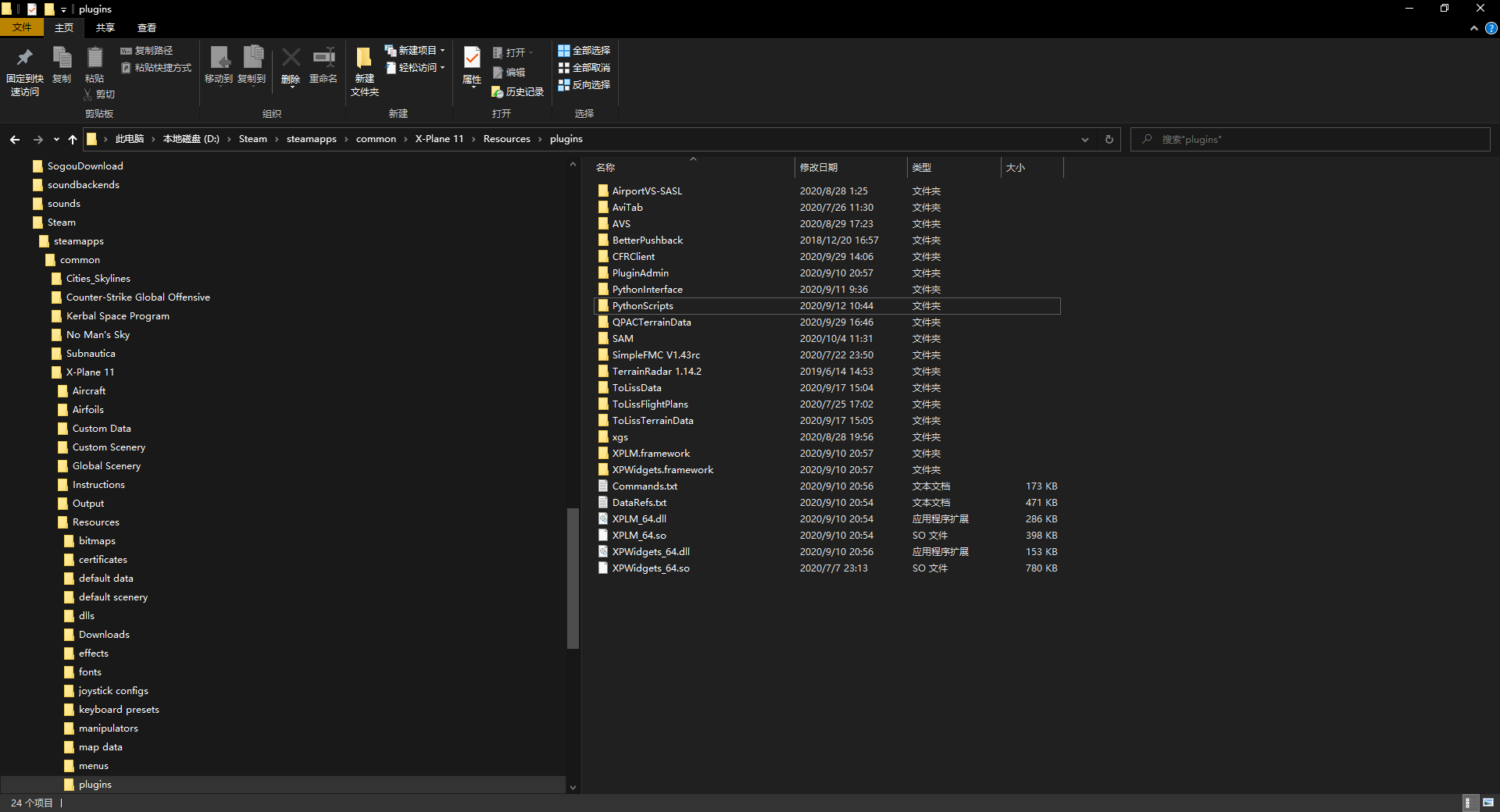1500x812 pixels.
Task: Switch to View ribbon tab
Action: point(147,28)
